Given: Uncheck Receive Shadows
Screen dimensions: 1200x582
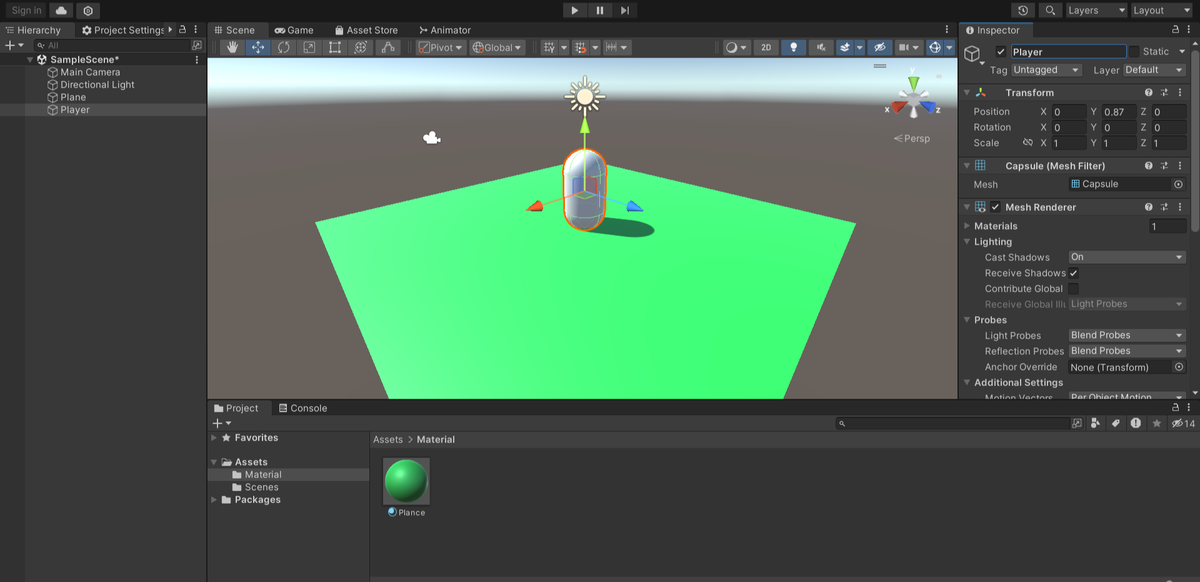Looking at the screenshot, I should [x=1074, y=273].
